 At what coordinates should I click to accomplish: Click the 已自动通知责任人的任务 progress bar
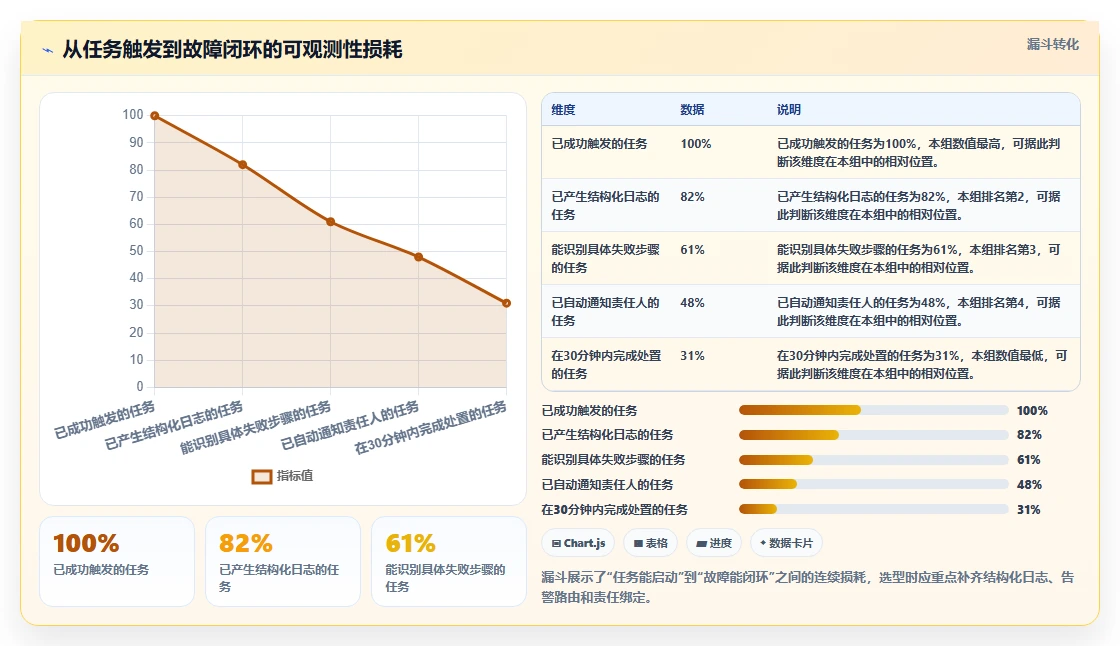[874, 484]
